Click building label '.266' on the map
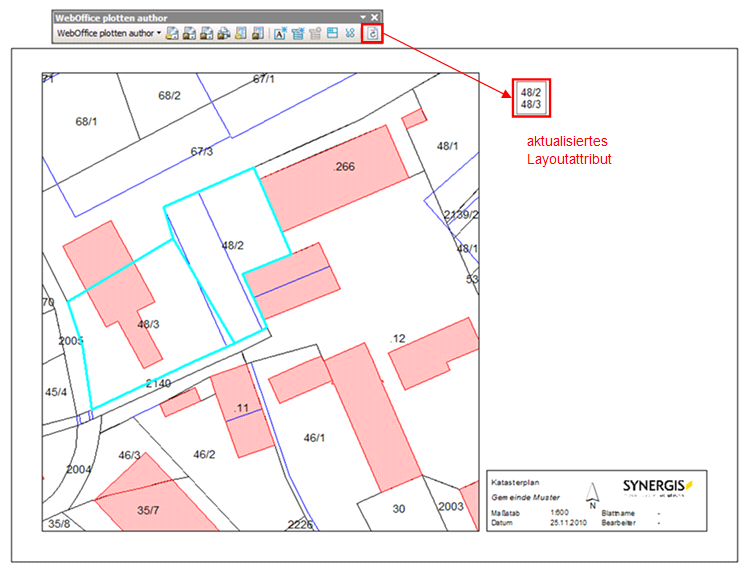The height and width of the screenshot is (567, 743). point(344,167)
